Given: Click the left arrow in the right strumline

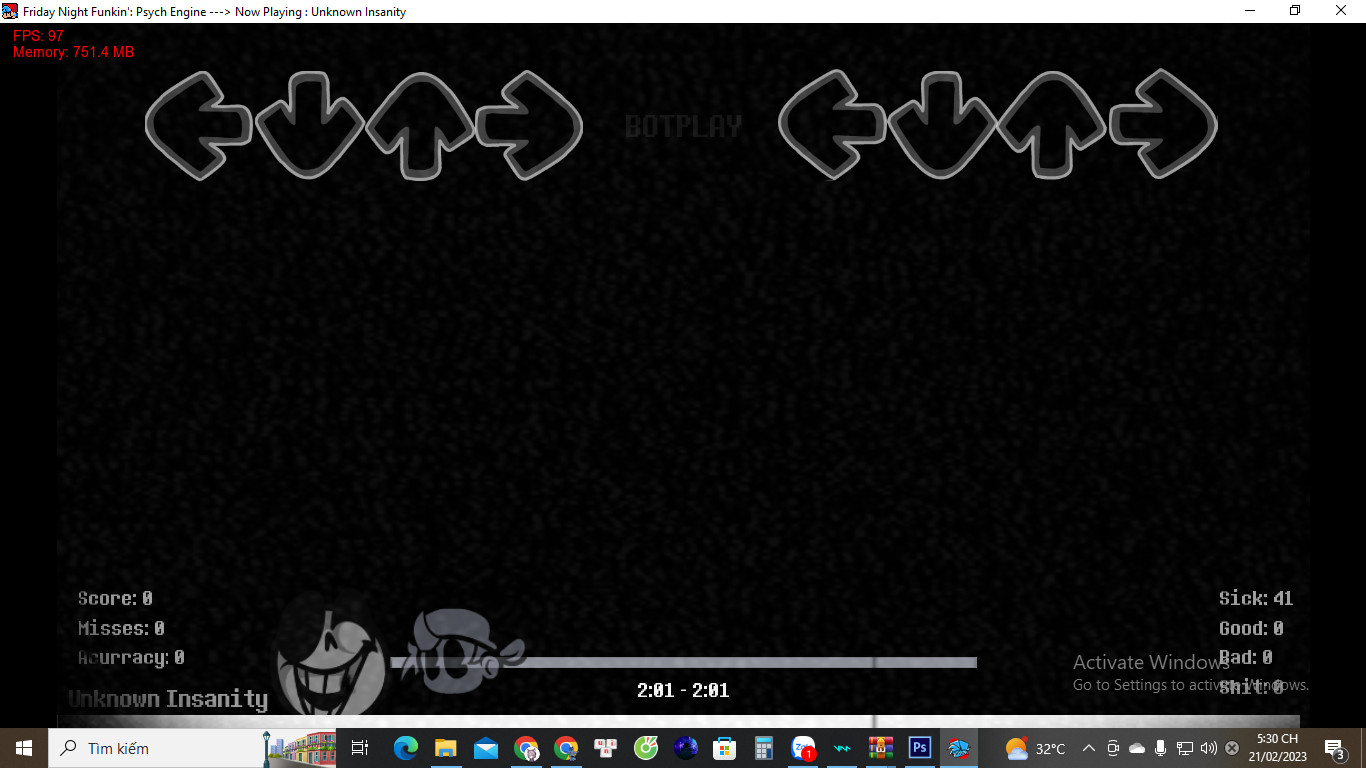Looking at the screenshot, I should [831, 126].
